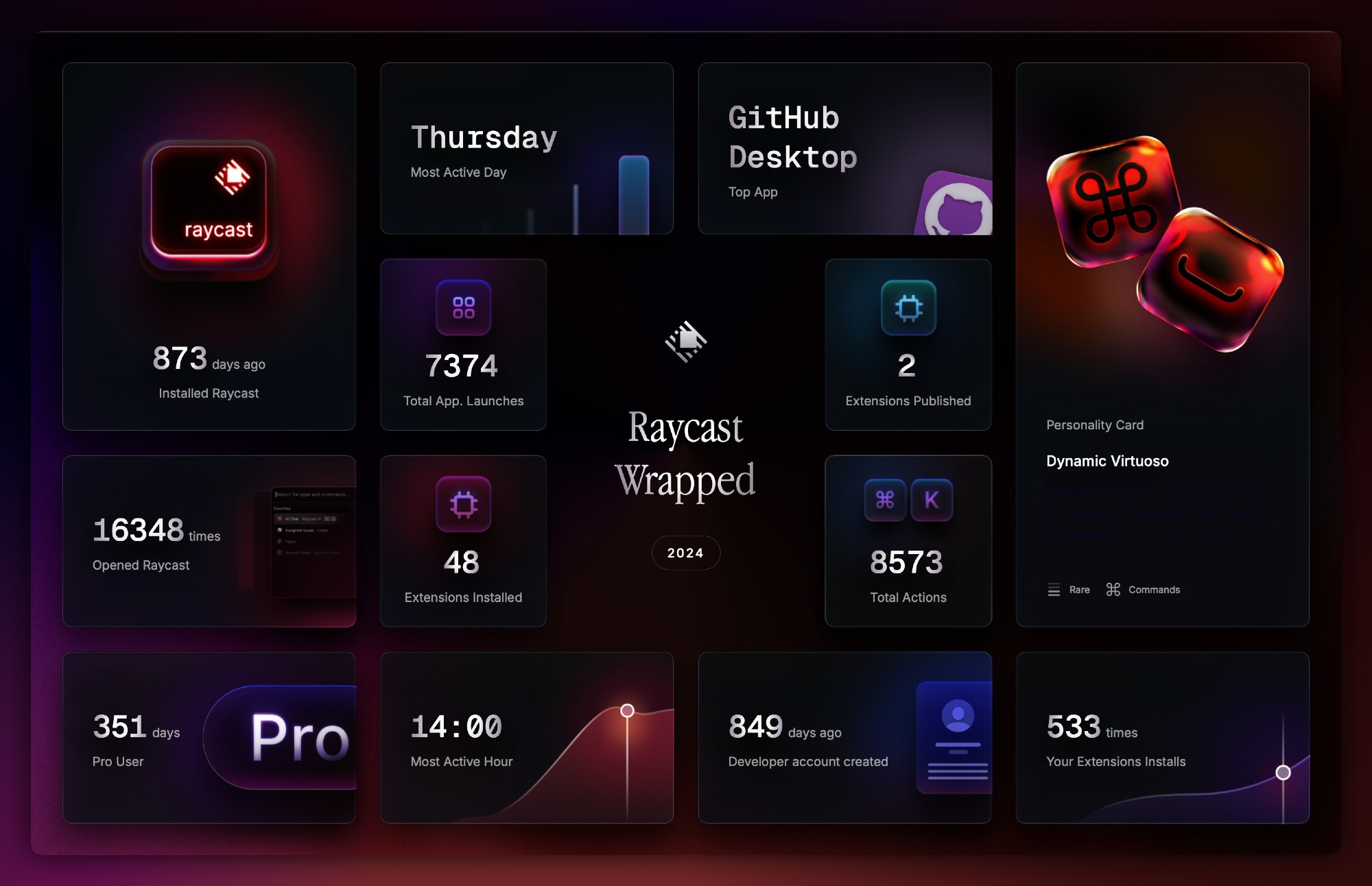Click the developer account ID card icon
Image resolution: width=1372 pixels, height=886 pixels.
click(x=956, y=737)
